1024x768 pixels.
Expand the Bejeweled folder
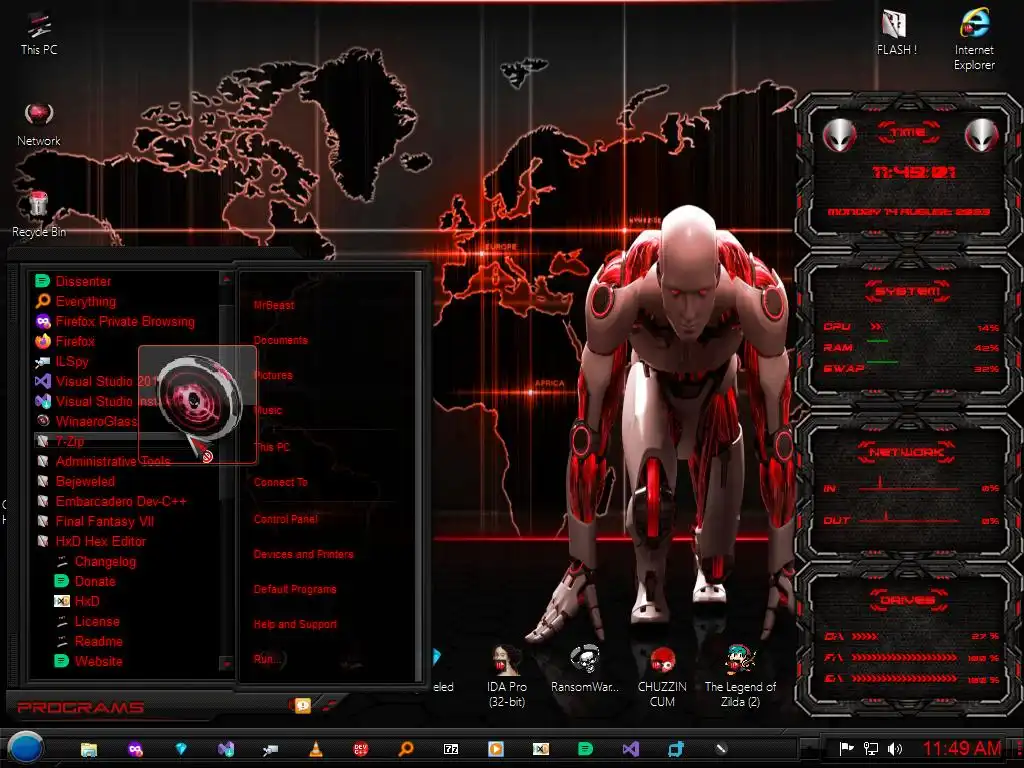pos(76,481)
